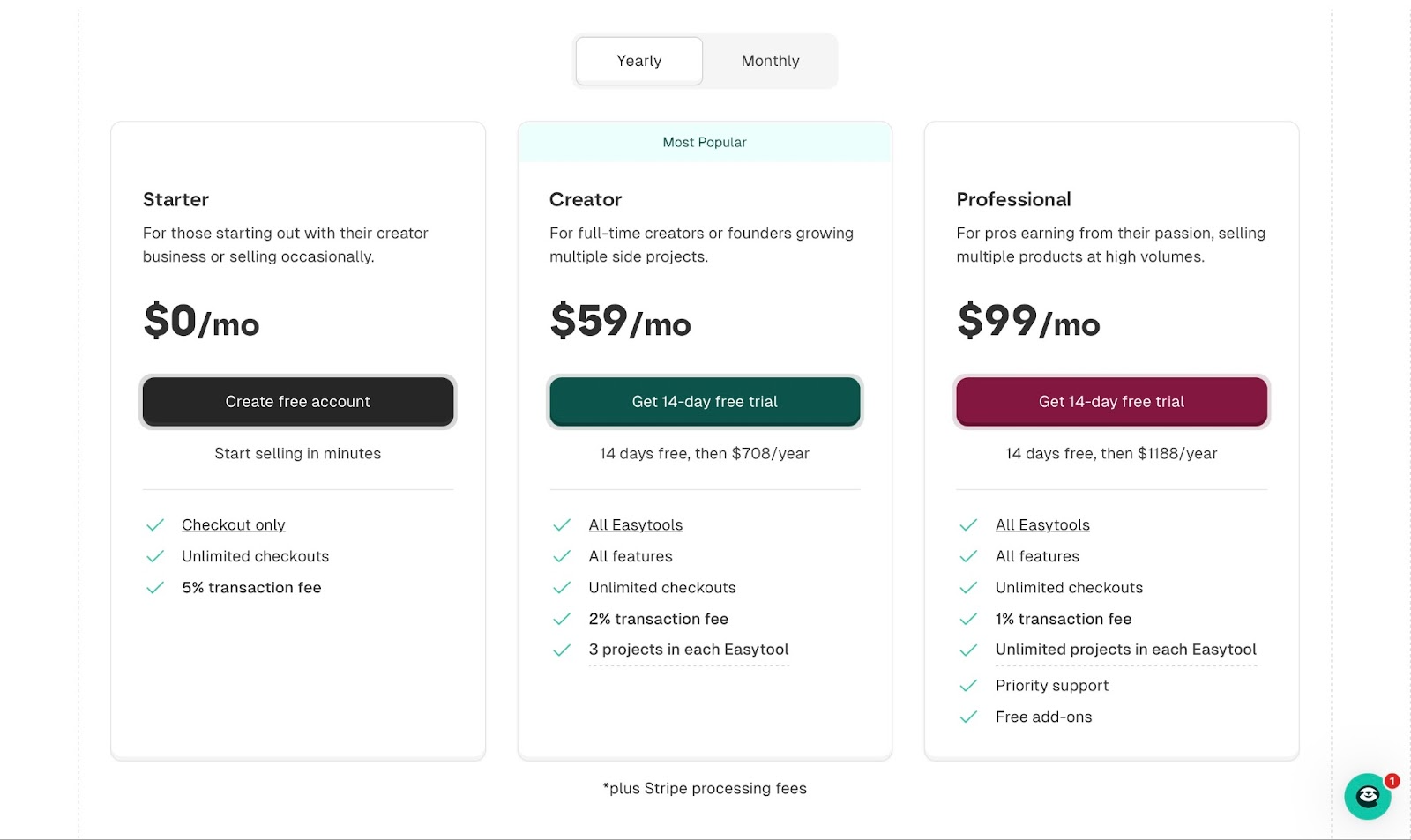Switch billing to Monthly
Viewport: 1411px width, 840px height.
click(770, 61)
